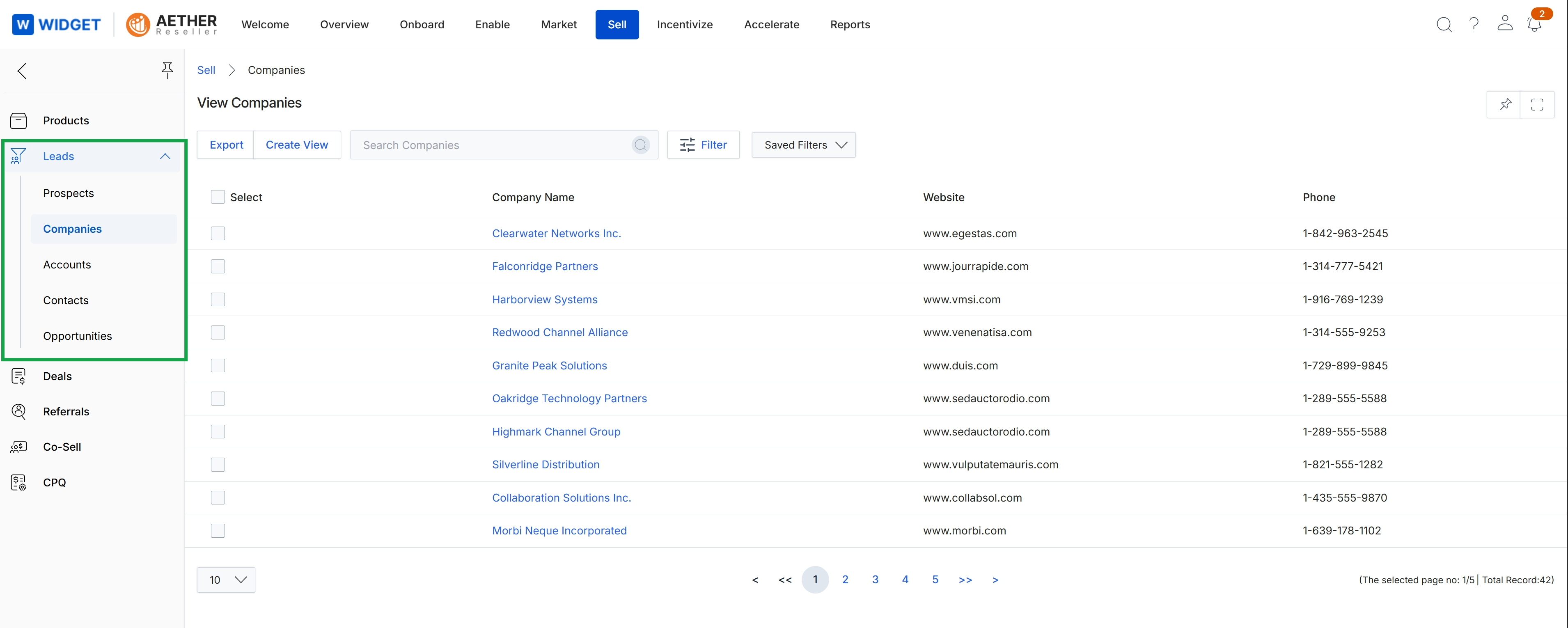Go to the Overview tab
Image resolution: width=1568 pixels, height=628 pixels.
point(344,24)
